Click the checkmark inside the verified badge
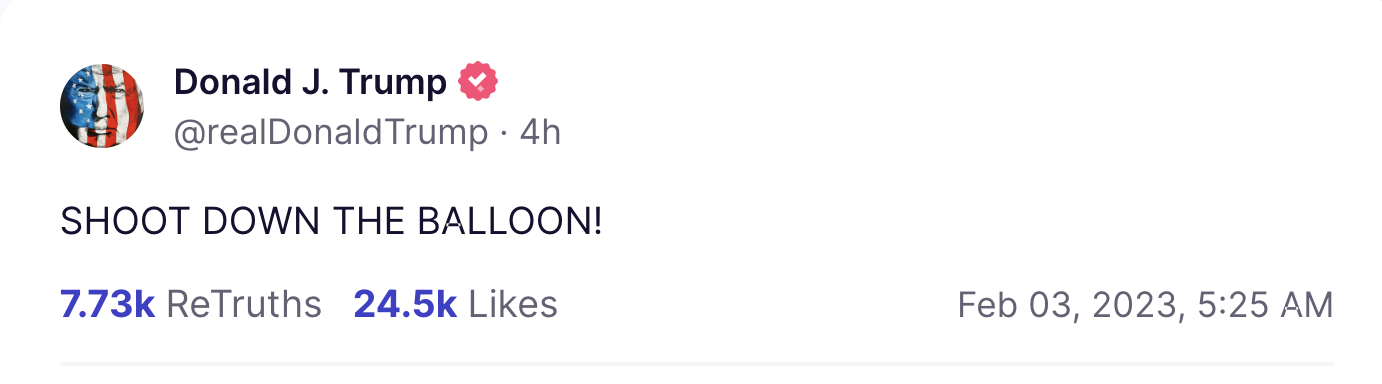The width and height of the screenshot is (1382, 384). [478, 83]
